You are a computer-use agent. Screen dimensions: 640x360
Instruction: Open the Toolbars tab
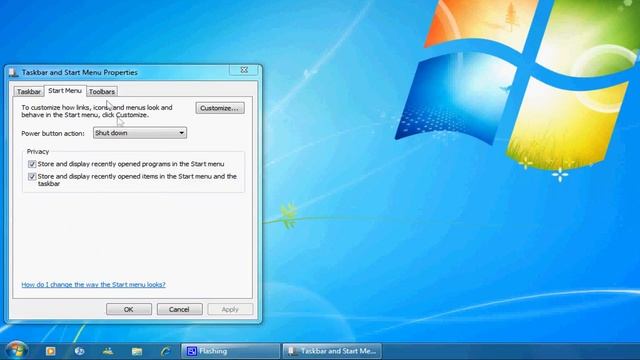point(102,91)
